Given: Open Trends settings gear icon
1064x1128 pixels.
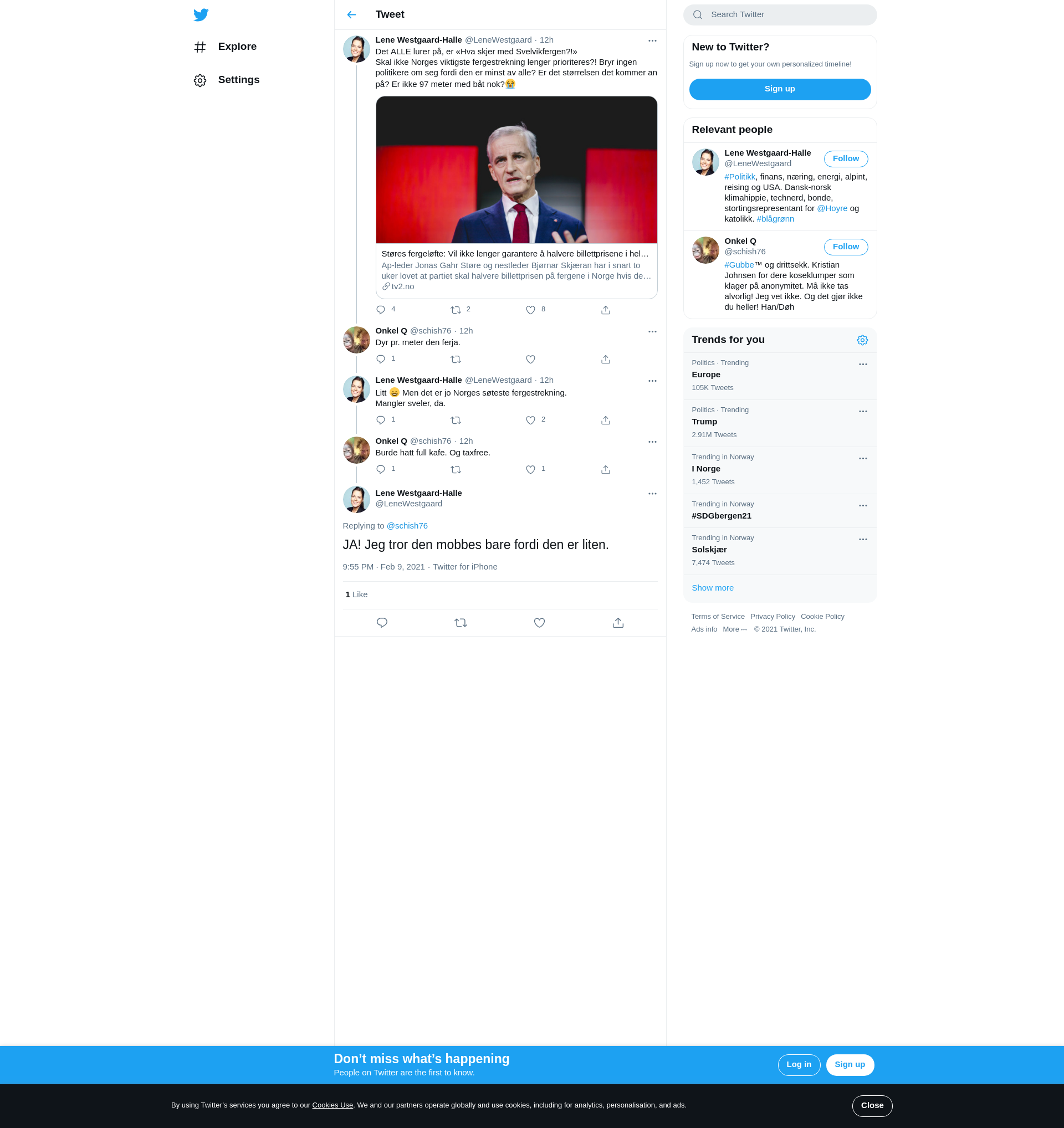Looking at the screenshot, I should tap(862, 340).
